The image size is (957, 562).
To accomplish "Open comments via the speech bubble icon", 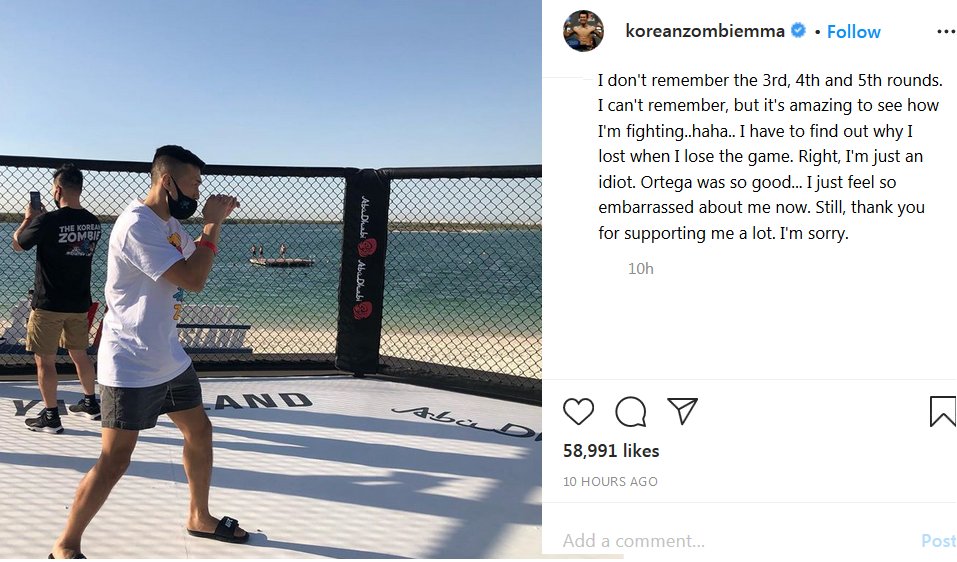I will pos(630,411).
